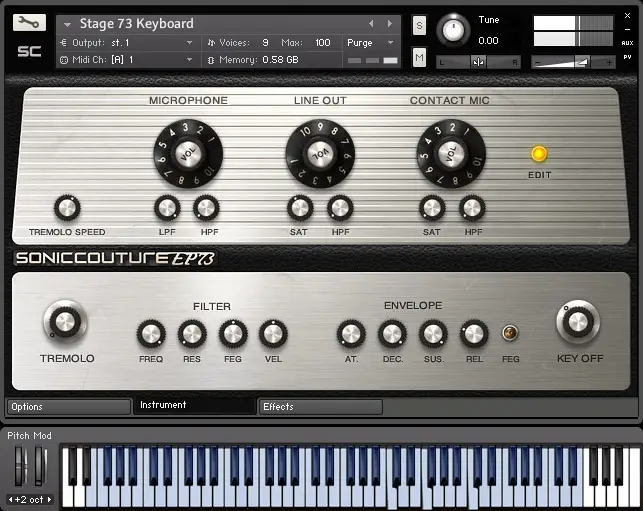This screenshot has width=643, height=511.
Task: Toggle the yellow EDIT light
Action: pos(539,154)
